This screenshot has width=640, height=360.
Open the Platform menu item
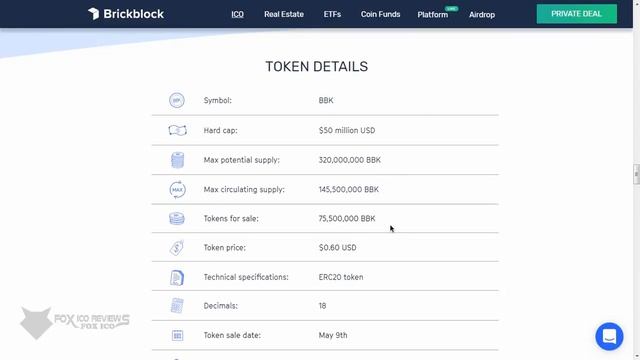pyautogui.click(x=432, y=15)
